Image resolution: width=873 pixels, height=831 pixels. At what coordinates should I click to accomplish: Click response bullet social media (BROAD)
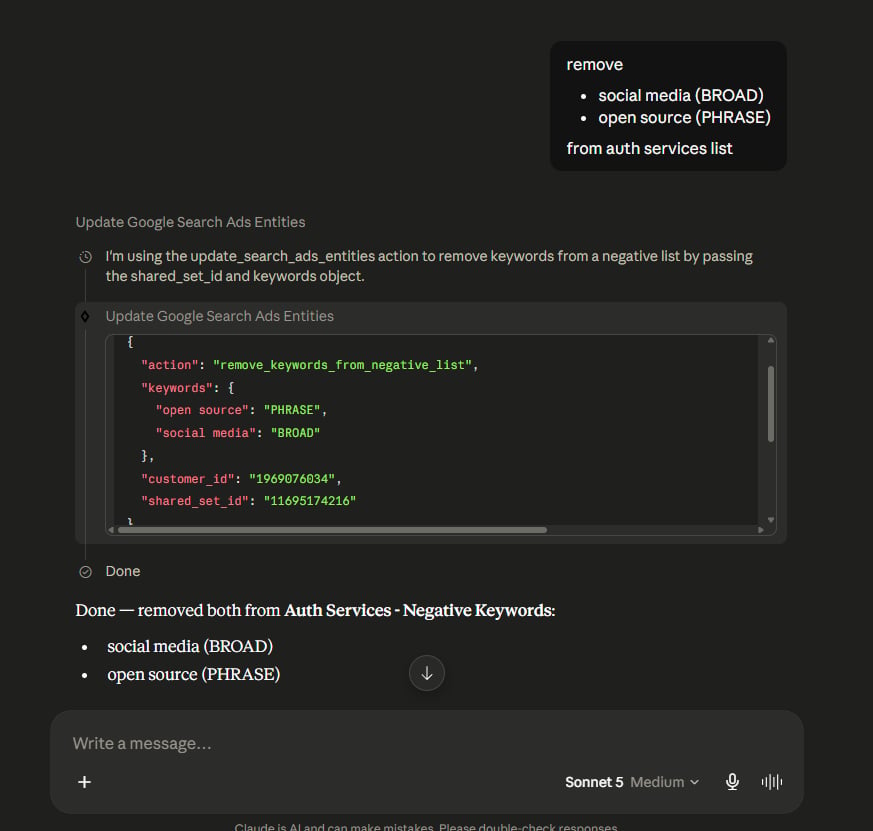coord(190,647)
